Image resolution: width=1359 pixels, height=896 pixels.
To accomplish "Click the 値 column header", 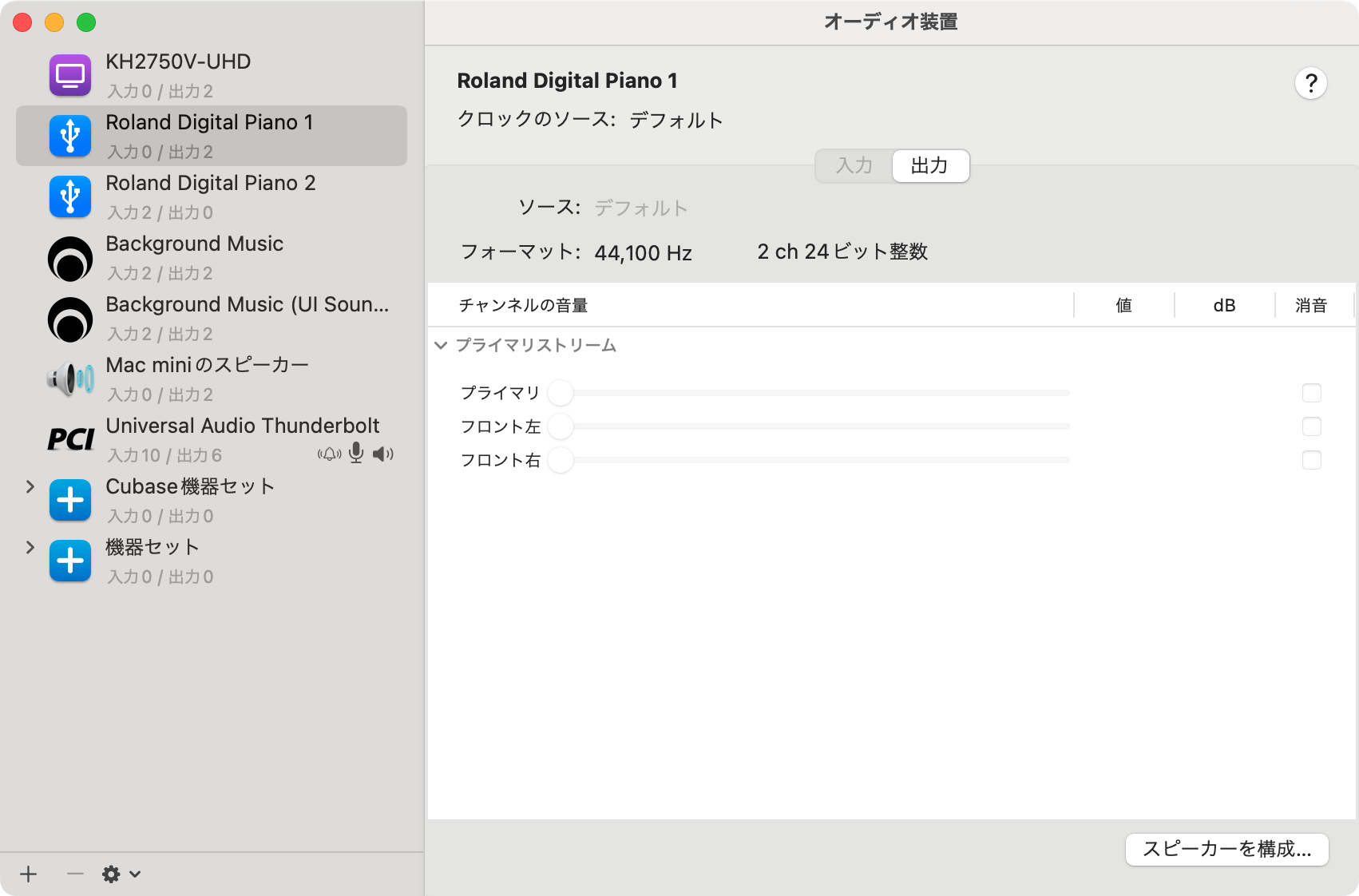I will (x=1124, y=306).
